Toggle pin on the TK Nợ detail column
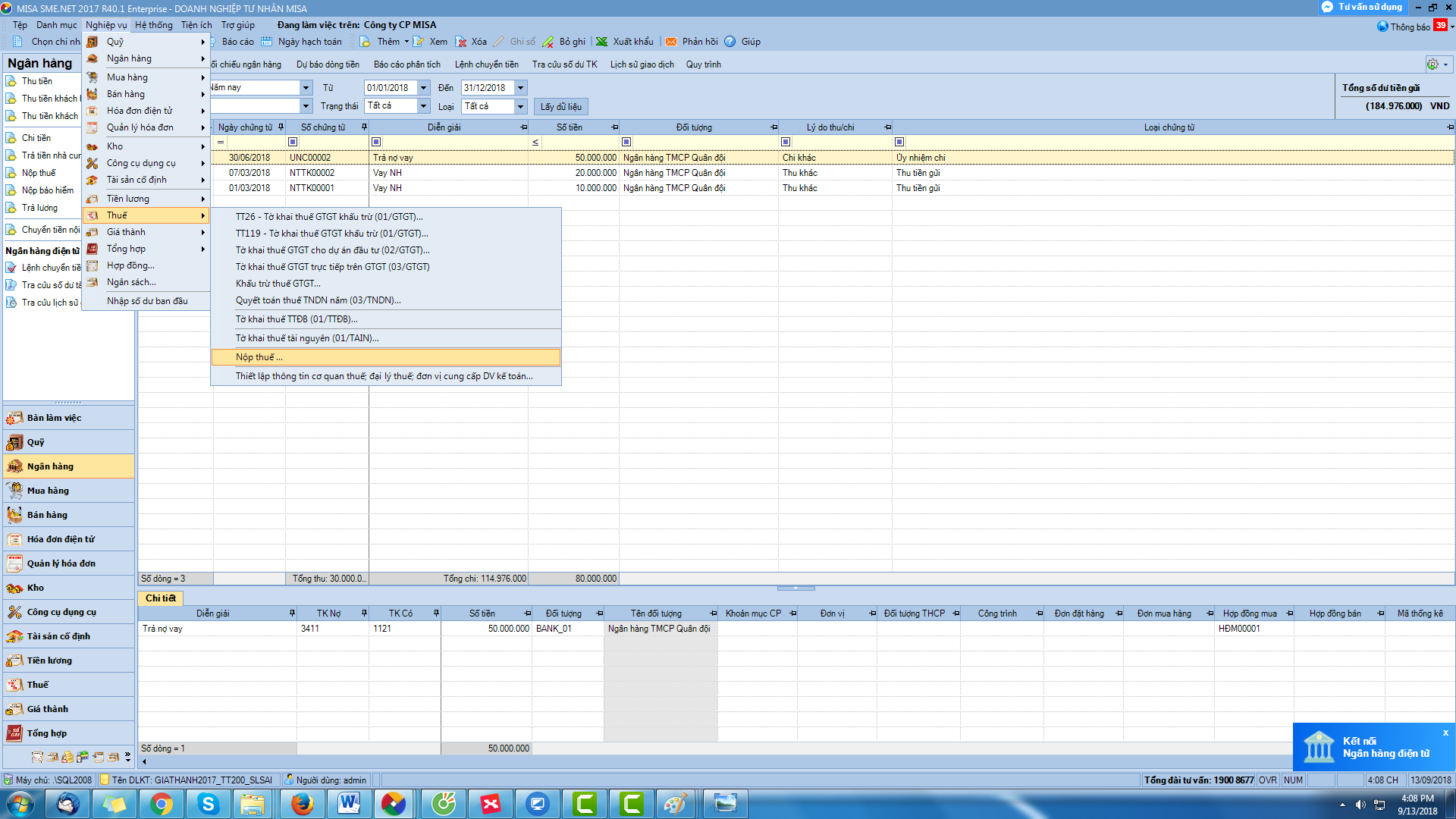Screen dimensions: 1456x819 364,613
